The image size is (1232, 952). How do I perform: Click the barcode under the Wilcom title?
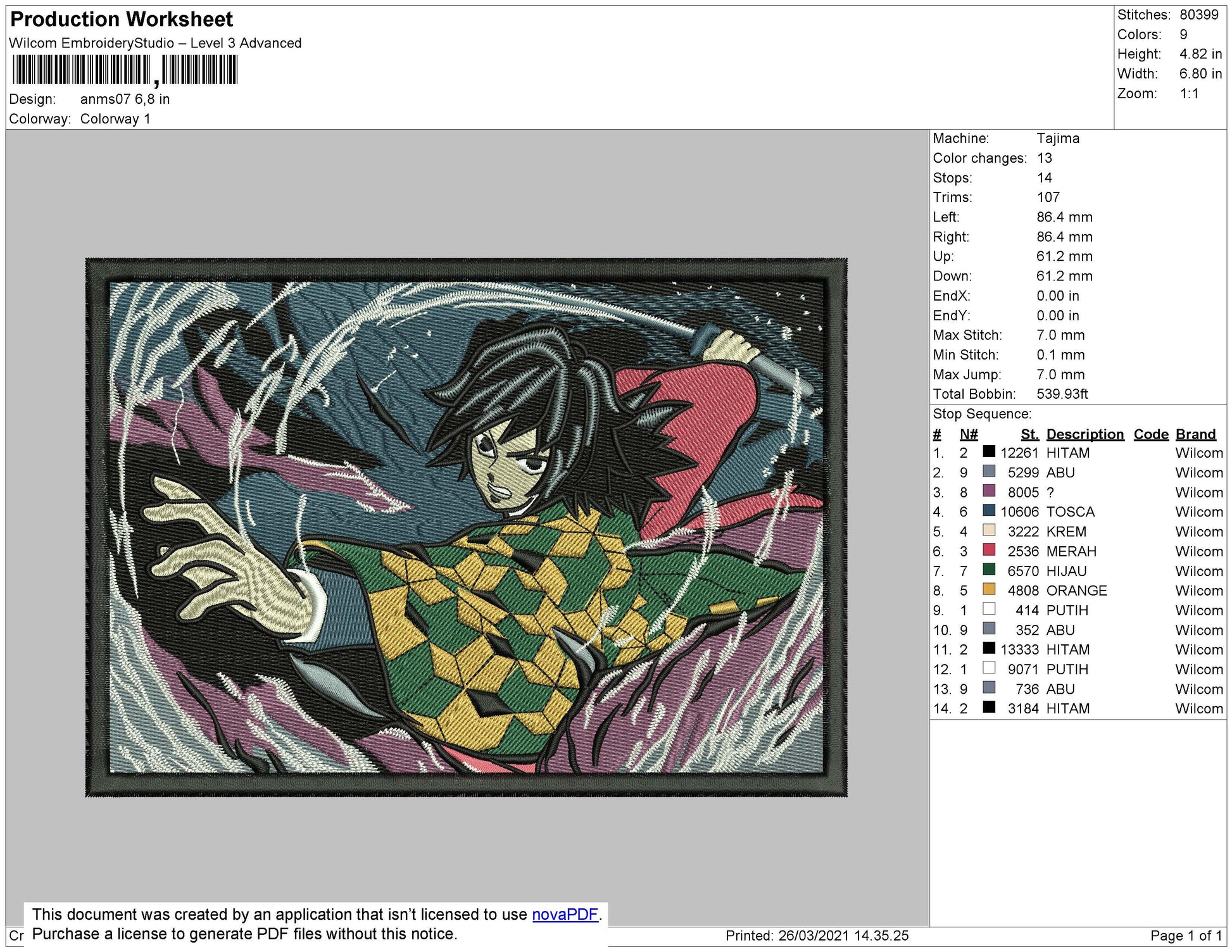tap(125, 70)
